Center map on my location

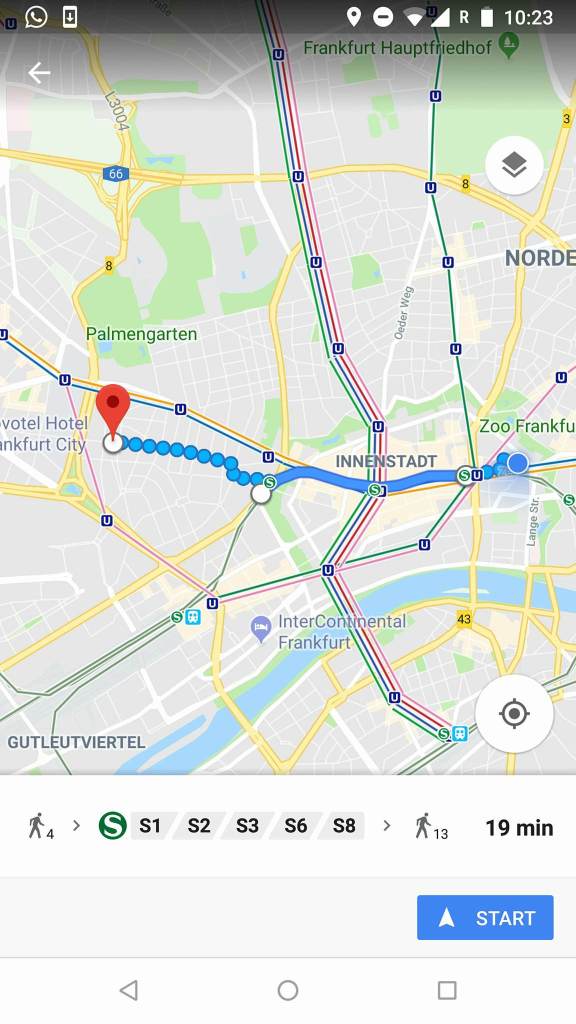(x=515, y=714)
